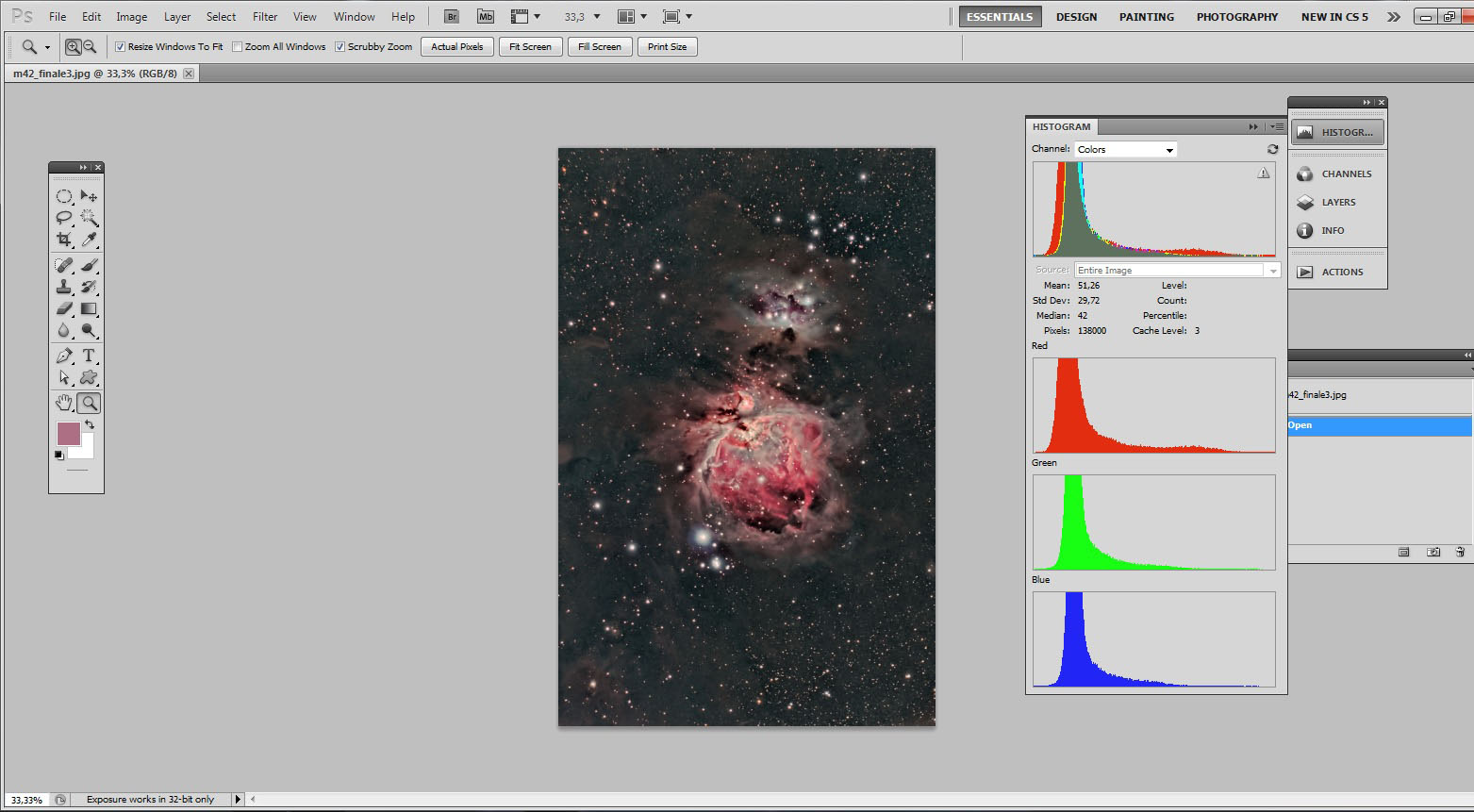
Task: Collapse the Histogram panel to icons
Action: tap(1253, 126)
